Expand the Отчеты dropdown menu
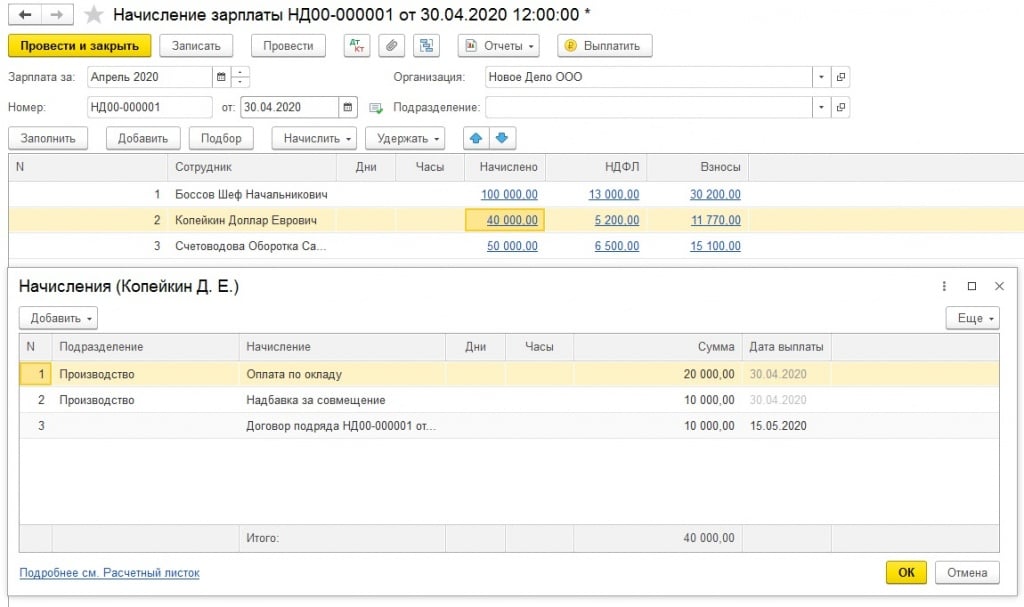Viewport: 1024px width, 607px height. coord(498,46)
